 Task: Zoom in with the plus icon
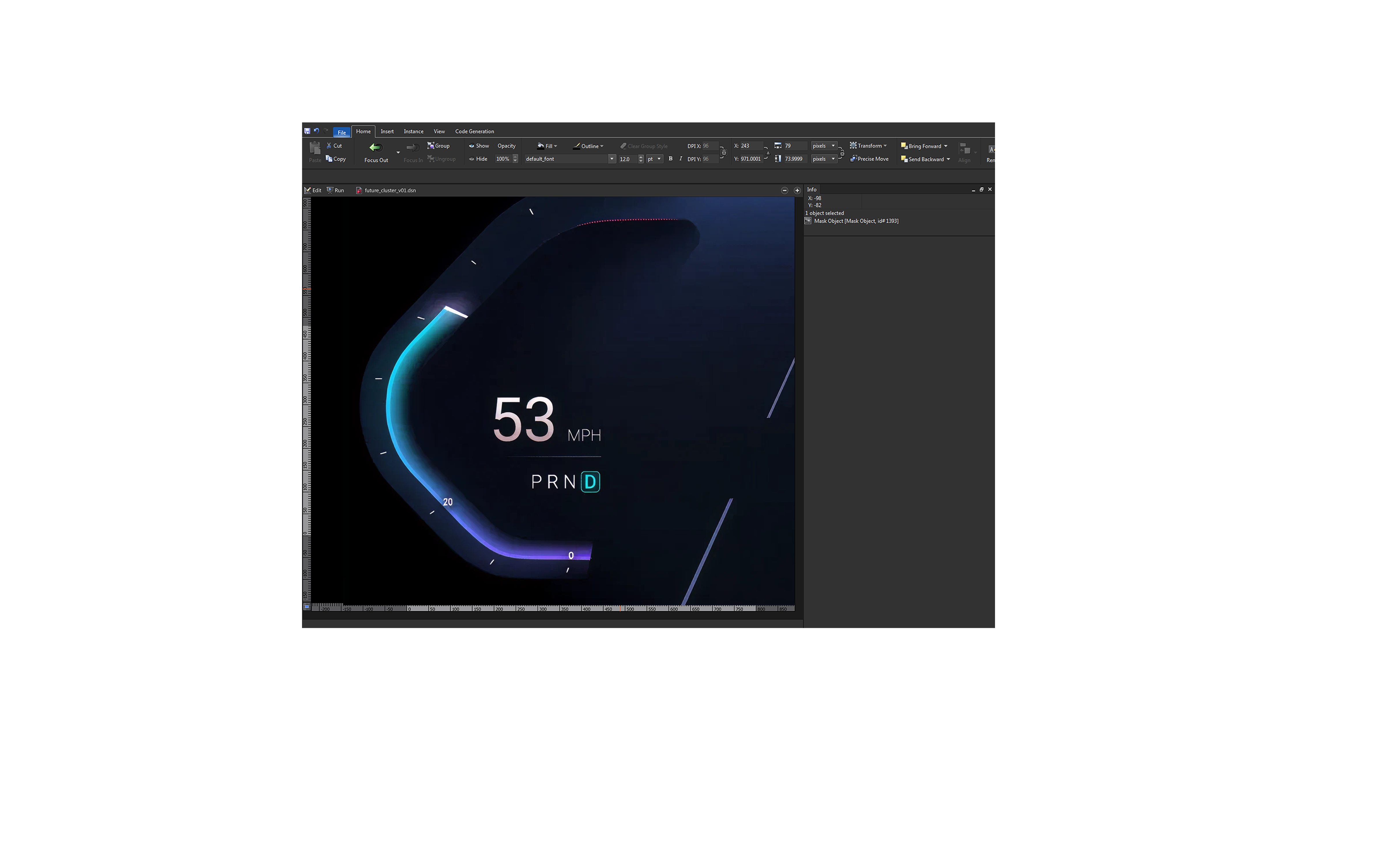(796, 190)
